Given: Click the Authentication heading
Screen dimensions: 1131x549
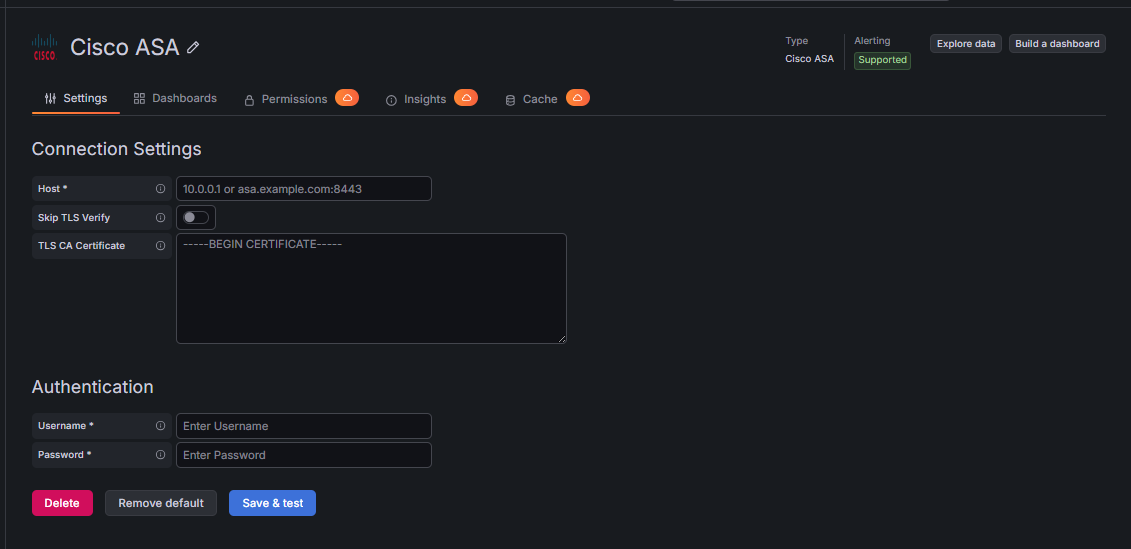Looking at the screenshot, I should (92, 387).
